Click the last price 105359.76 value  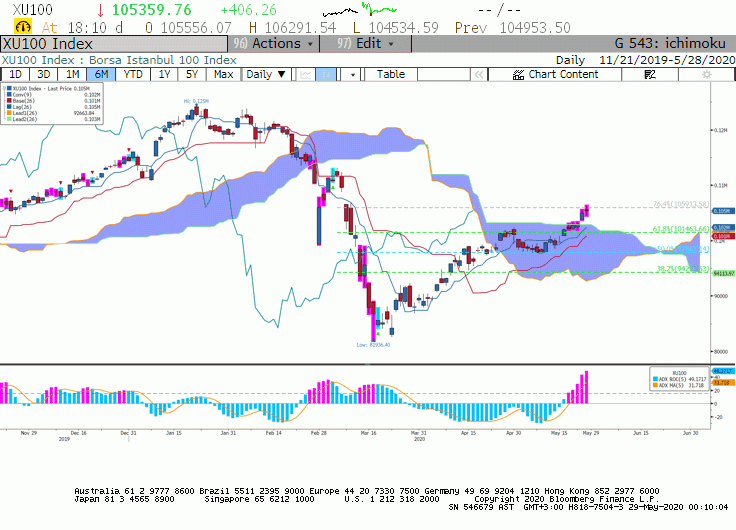pos(152,10)
